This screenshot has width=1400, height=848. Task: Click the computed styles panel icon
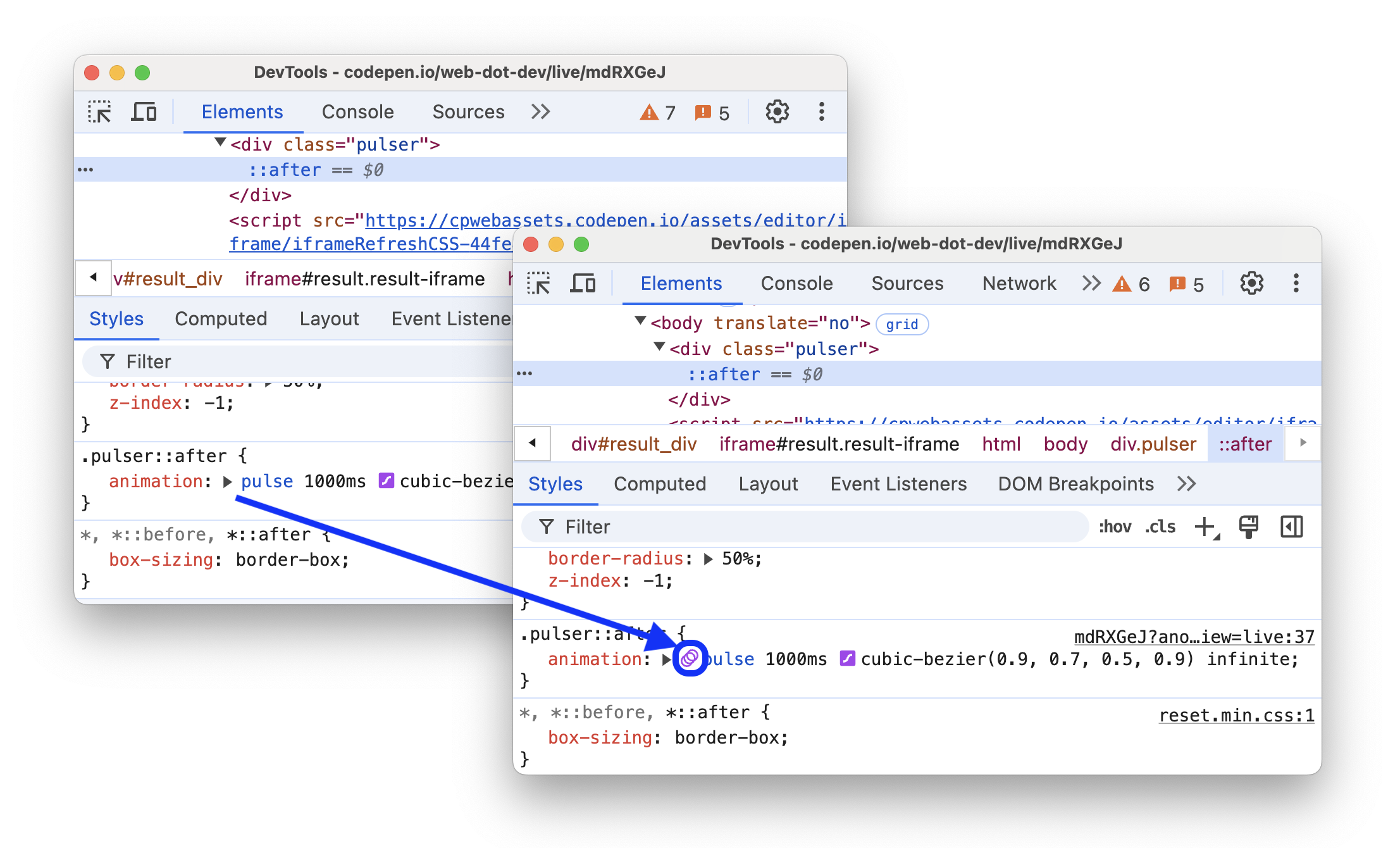point(1291,528)
